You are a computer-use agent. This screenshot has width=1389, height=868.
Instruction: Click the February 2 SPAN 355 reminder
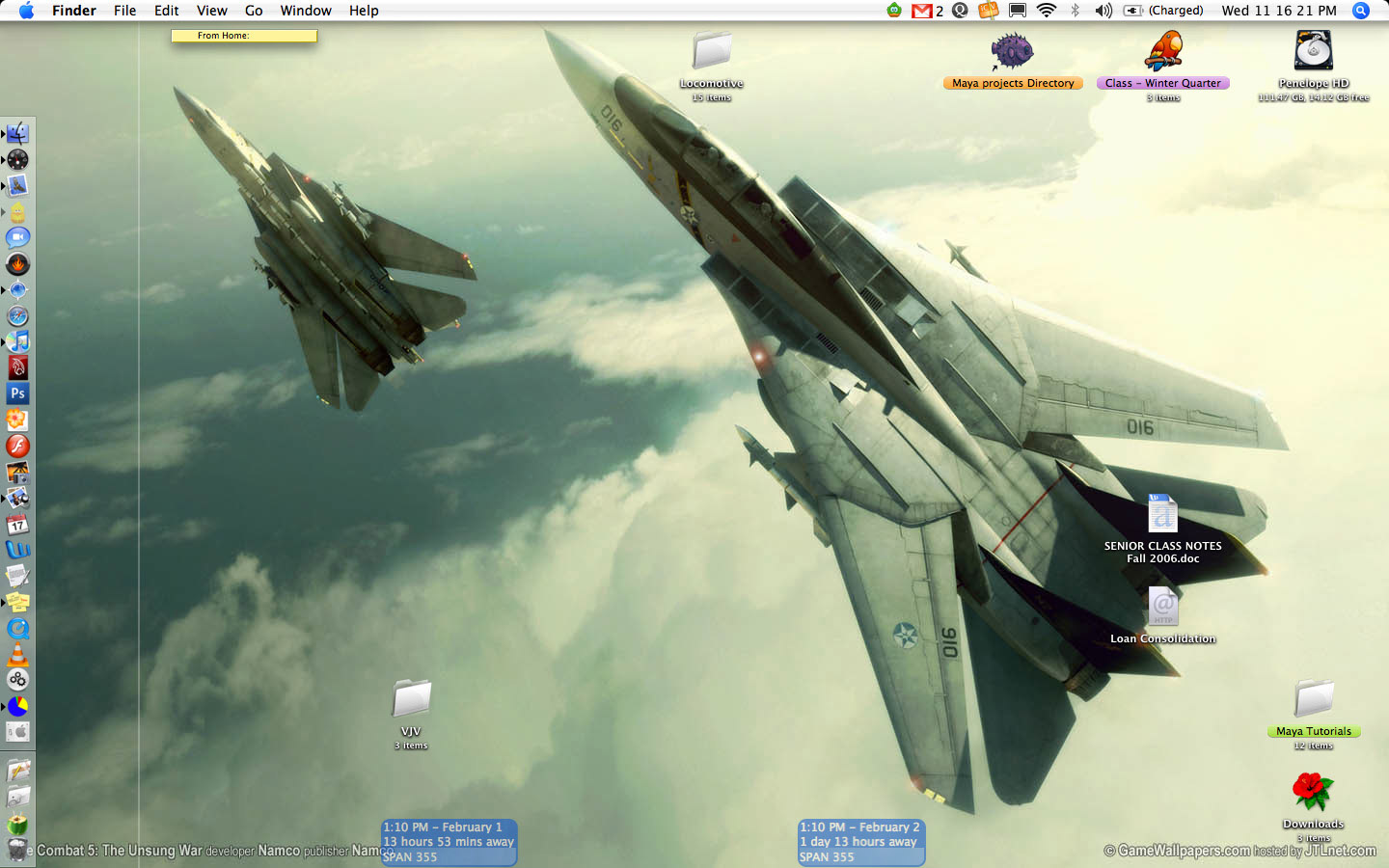(x=861, y=842)
